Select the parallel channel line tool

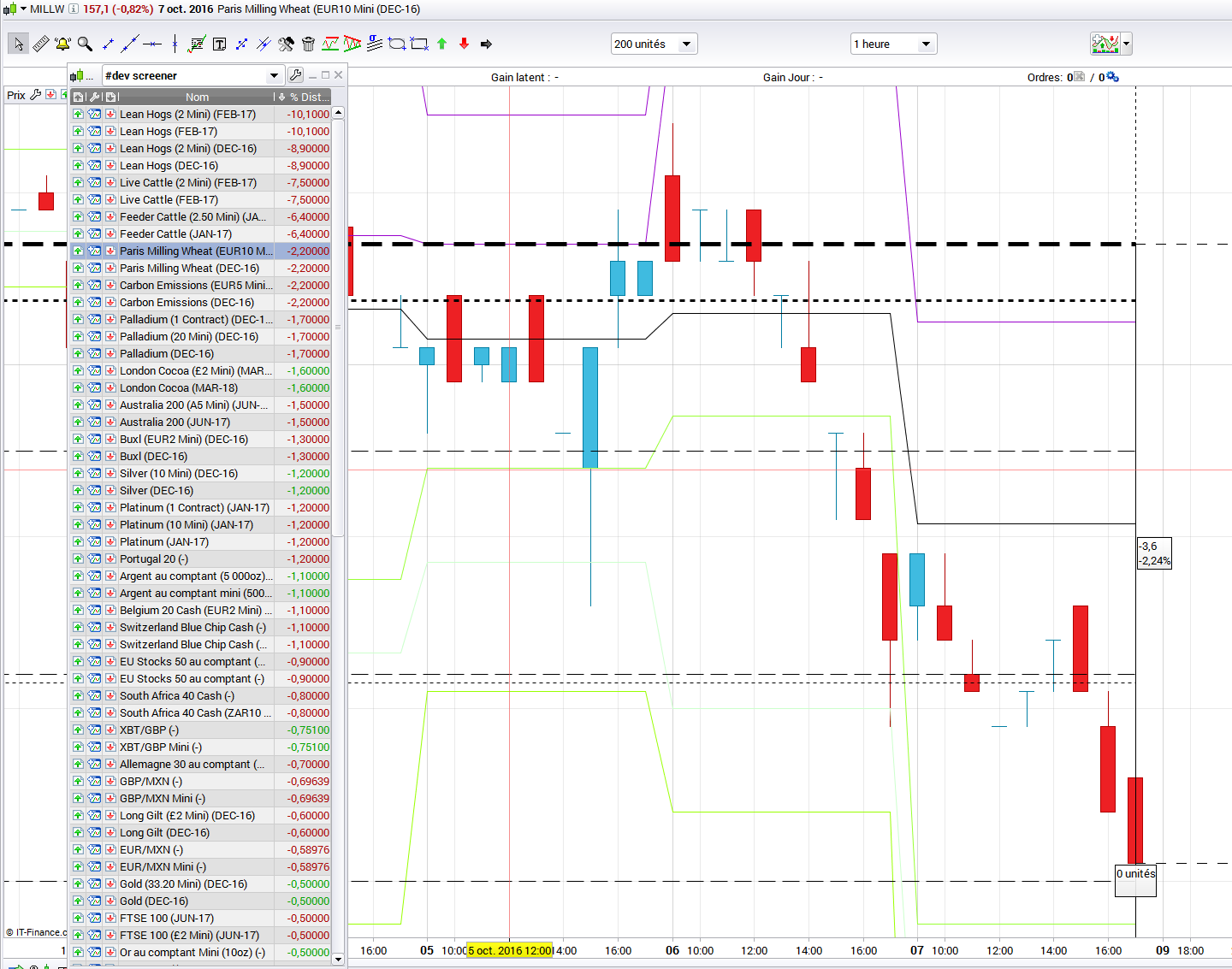pyautogui.click(x=264, y=44)
